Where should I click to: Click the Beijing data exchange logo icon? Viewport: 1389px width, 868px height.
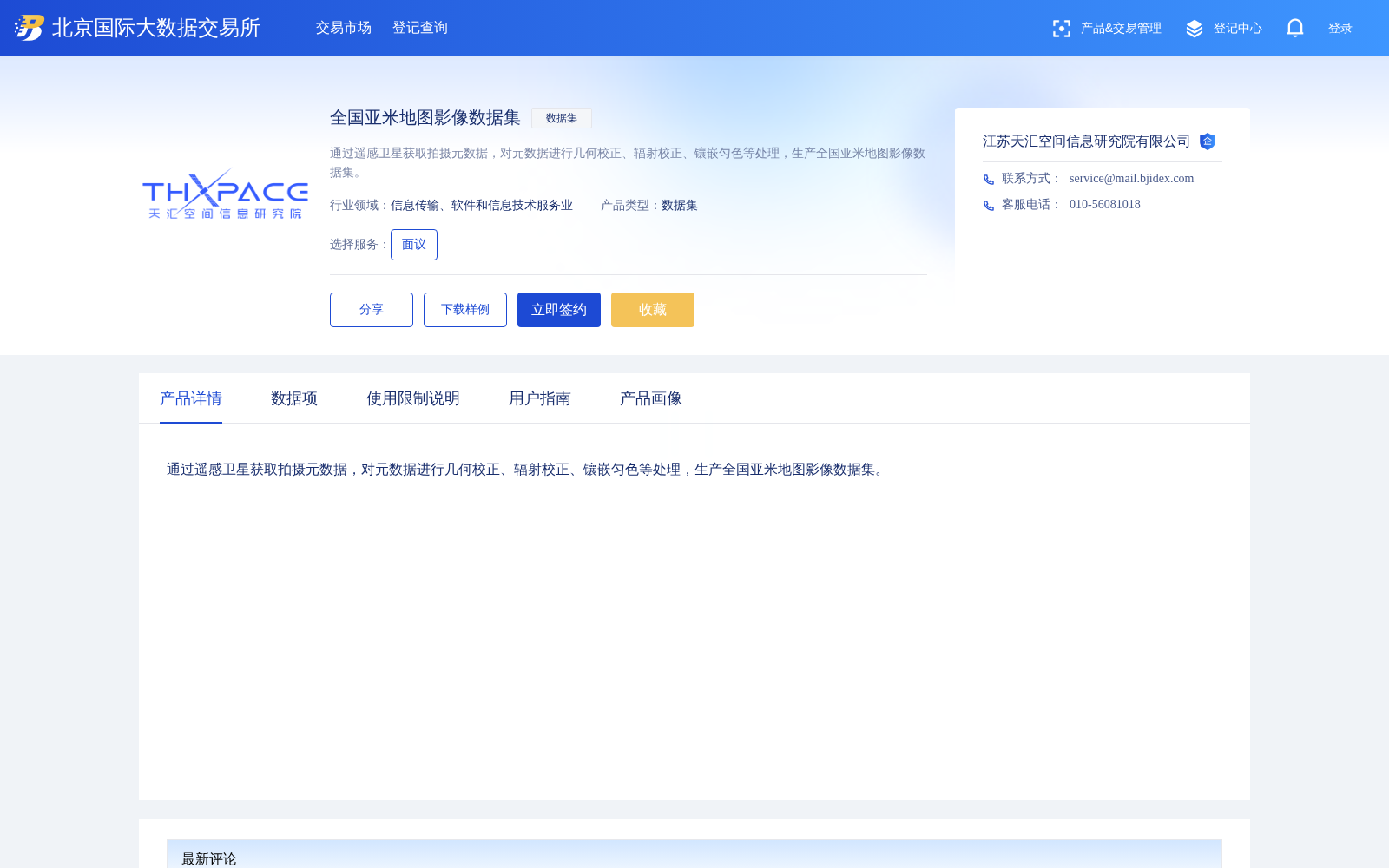(29, 28)
